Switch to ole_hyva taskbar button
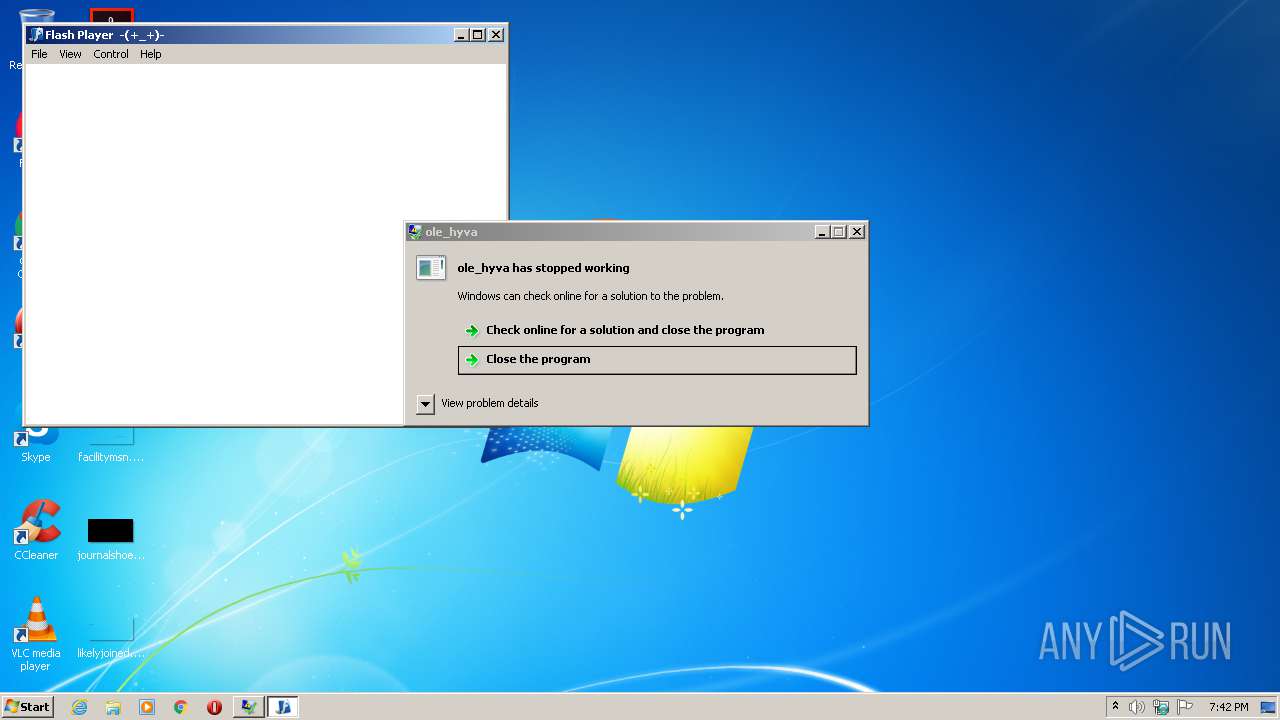This screenshot has width=1280, height=720. 248,707
